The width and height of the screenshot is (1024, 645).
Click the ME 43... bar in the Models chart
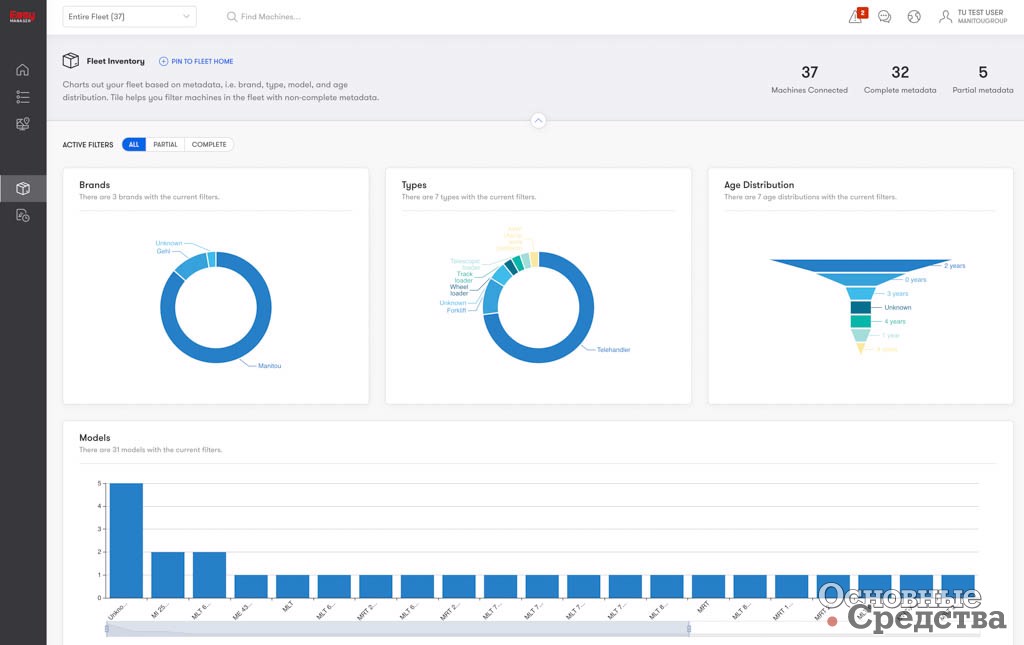251,586
